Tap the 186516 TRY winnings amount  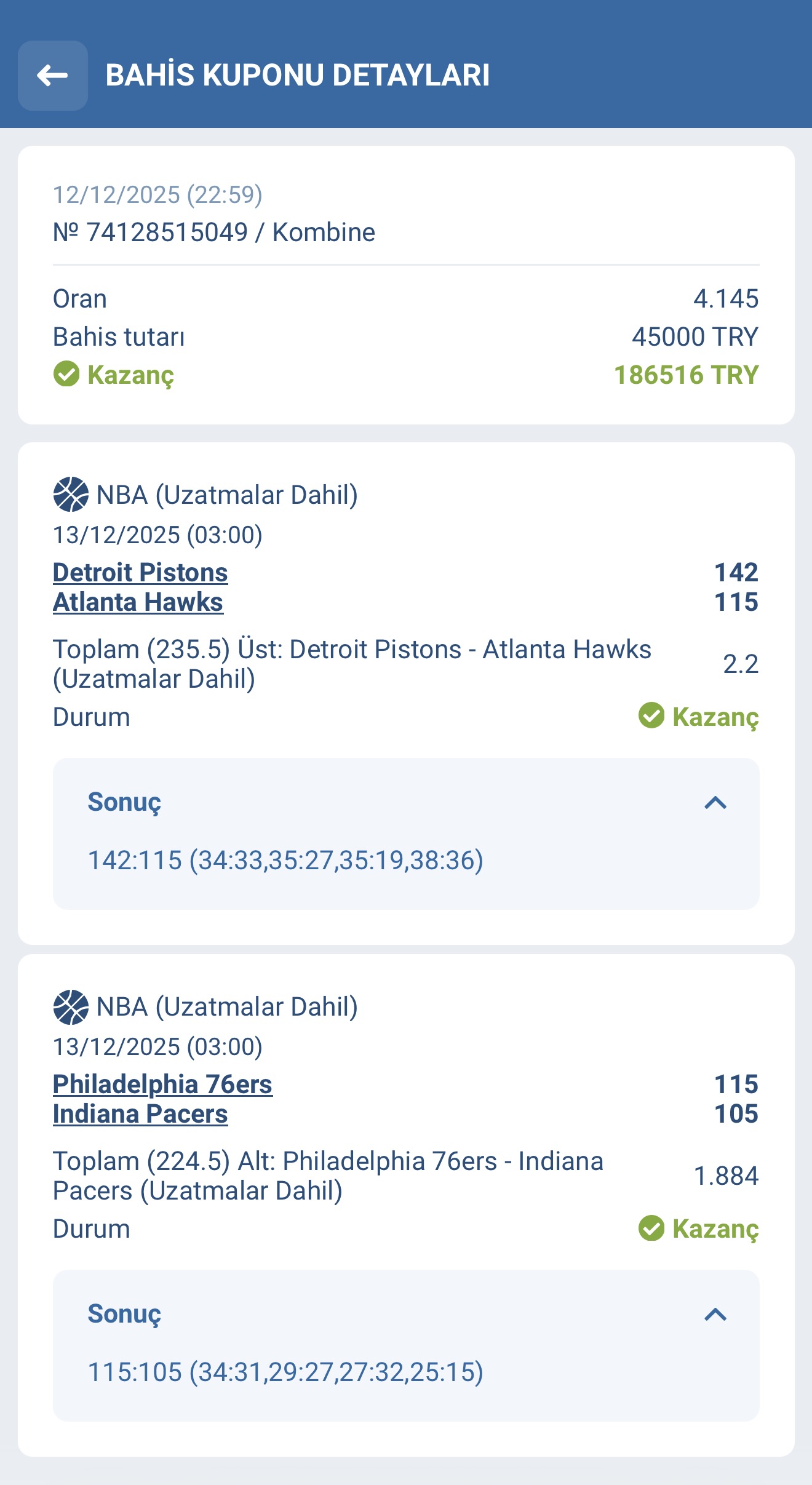click(x=686, y=375)
